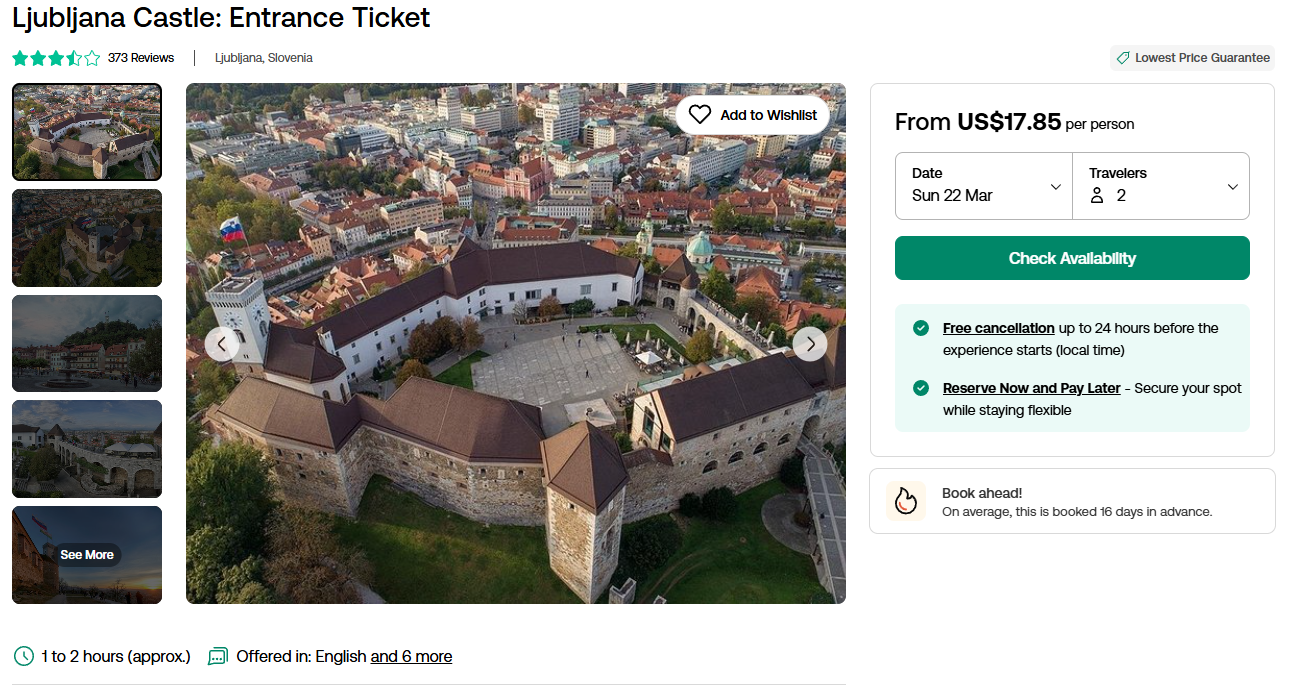The width and height of the screenshot is (1291, 698).
Task: Click the travelers person icon
Action: (x=1097, y=196)
